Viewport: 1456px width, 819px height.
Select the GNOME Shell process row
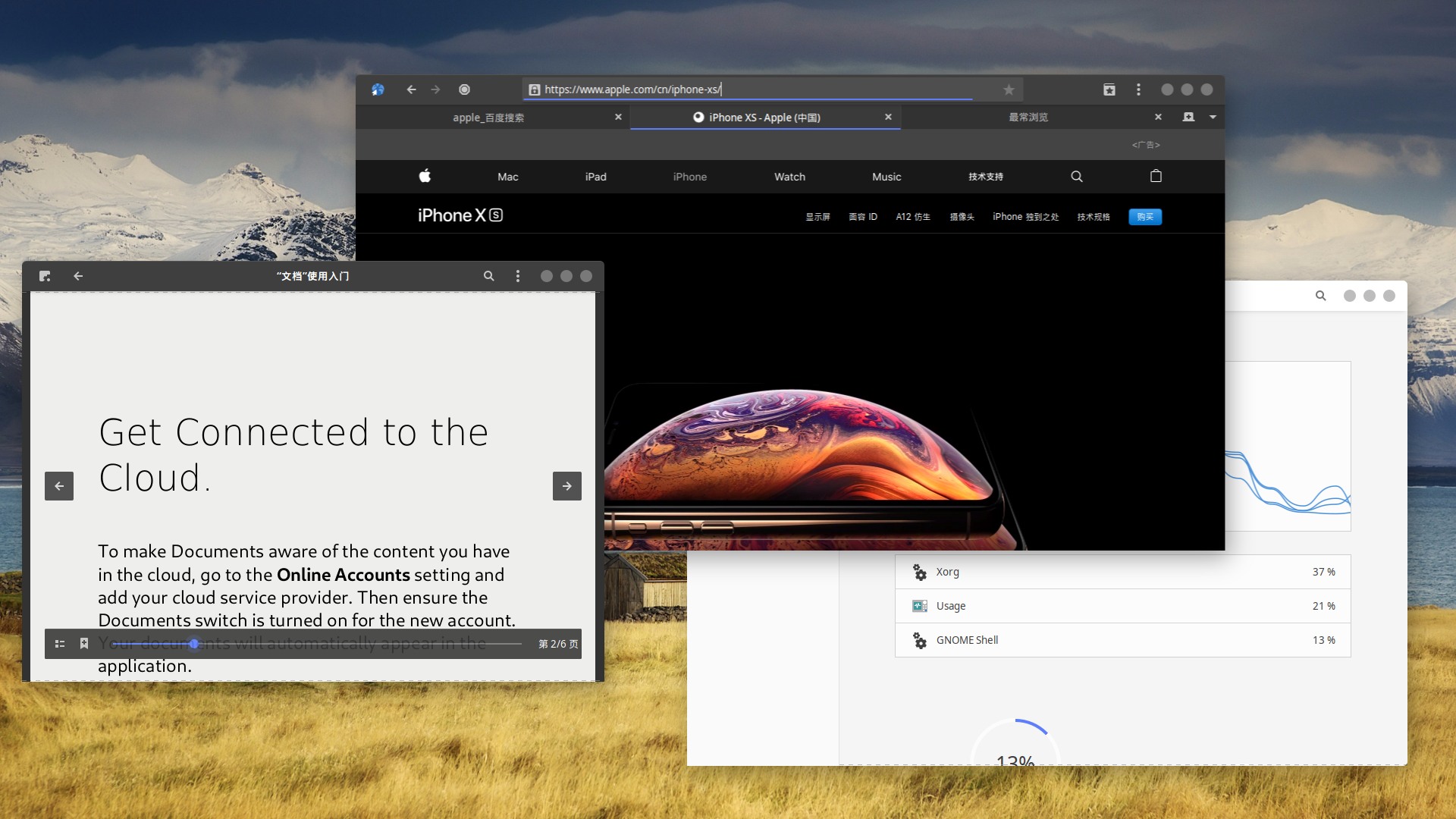[1123, 640]
